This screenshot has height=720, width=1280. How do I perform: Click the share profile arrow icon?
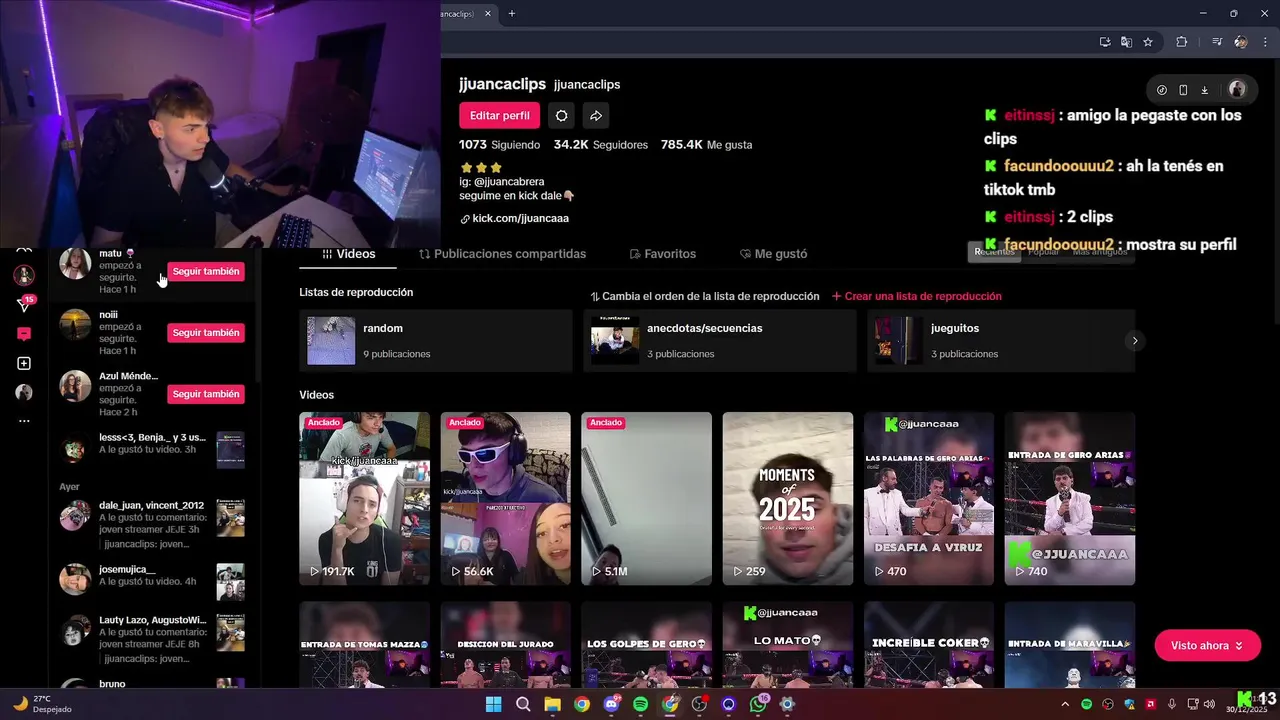(596, 116)
